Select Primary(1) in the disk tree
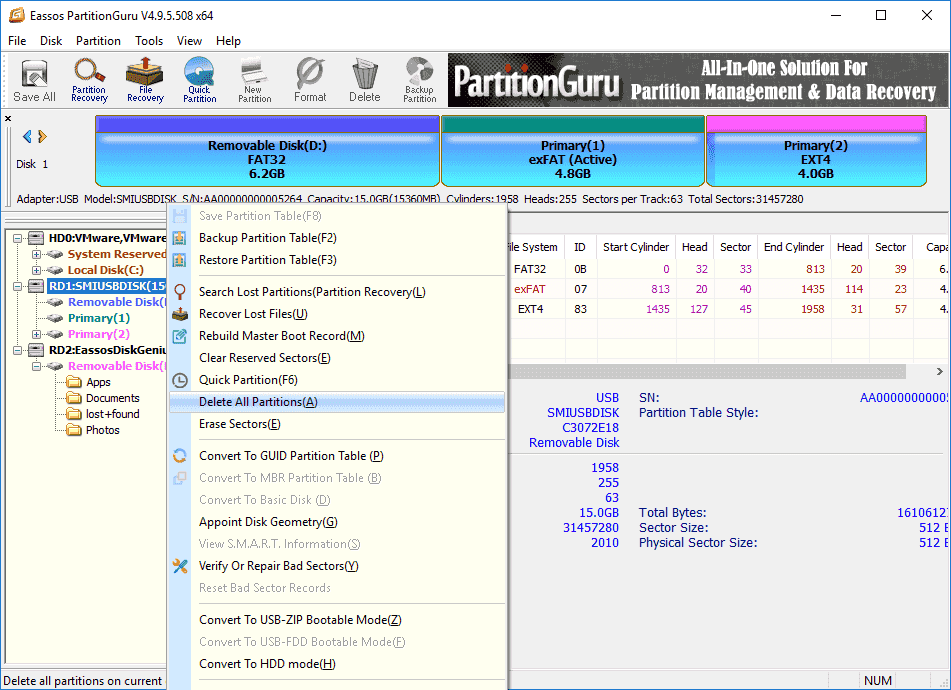The height and width of the screenshot is (690, 951). click(99, 318)
